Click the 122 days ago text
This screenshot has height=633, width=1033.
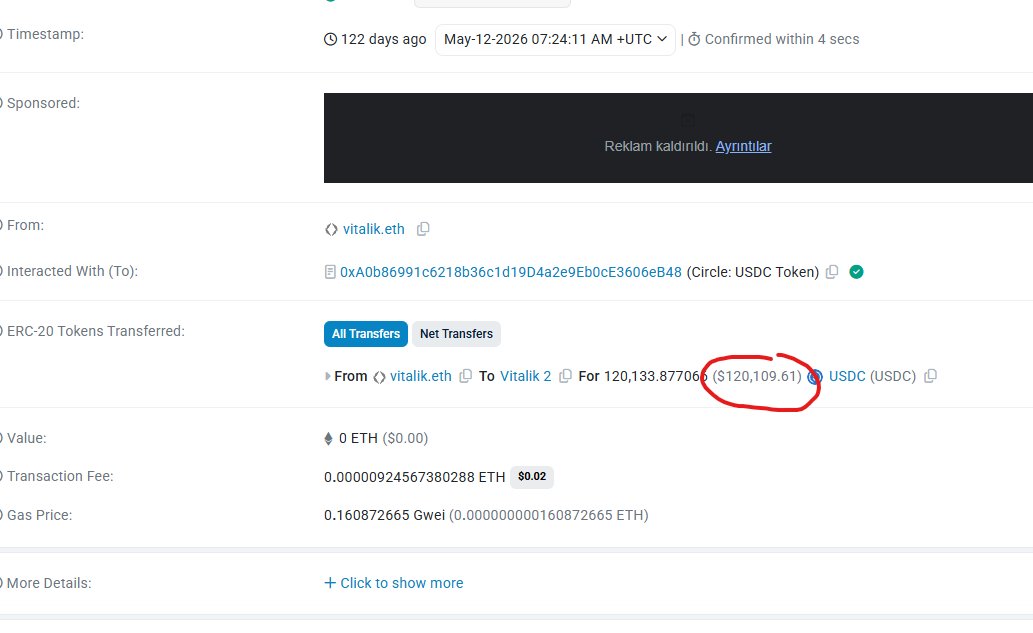383,40
